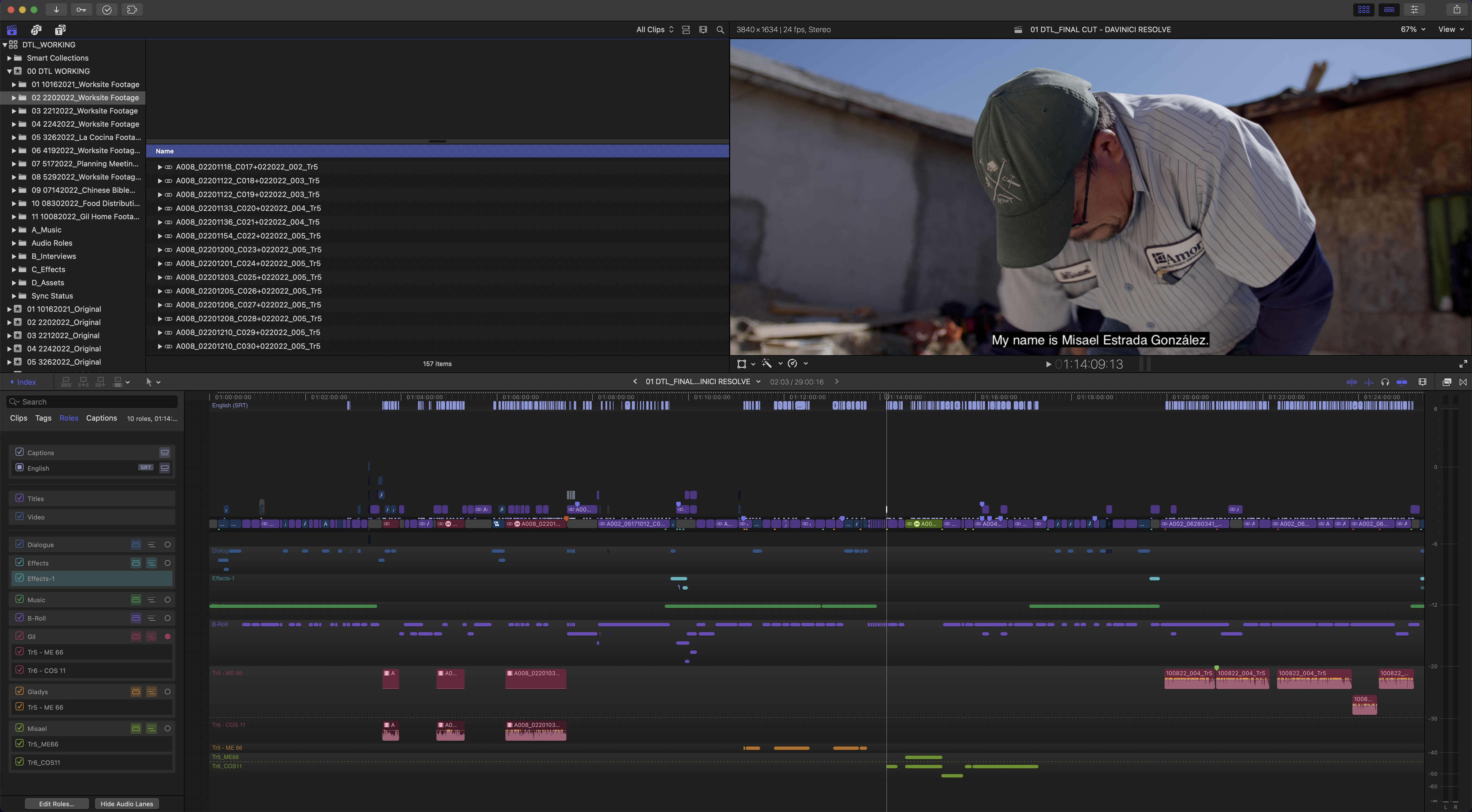Viewport: 1472px width, 812px height.
Task: Go back in timeline history arrow
Action: click(x=635, y=382)
